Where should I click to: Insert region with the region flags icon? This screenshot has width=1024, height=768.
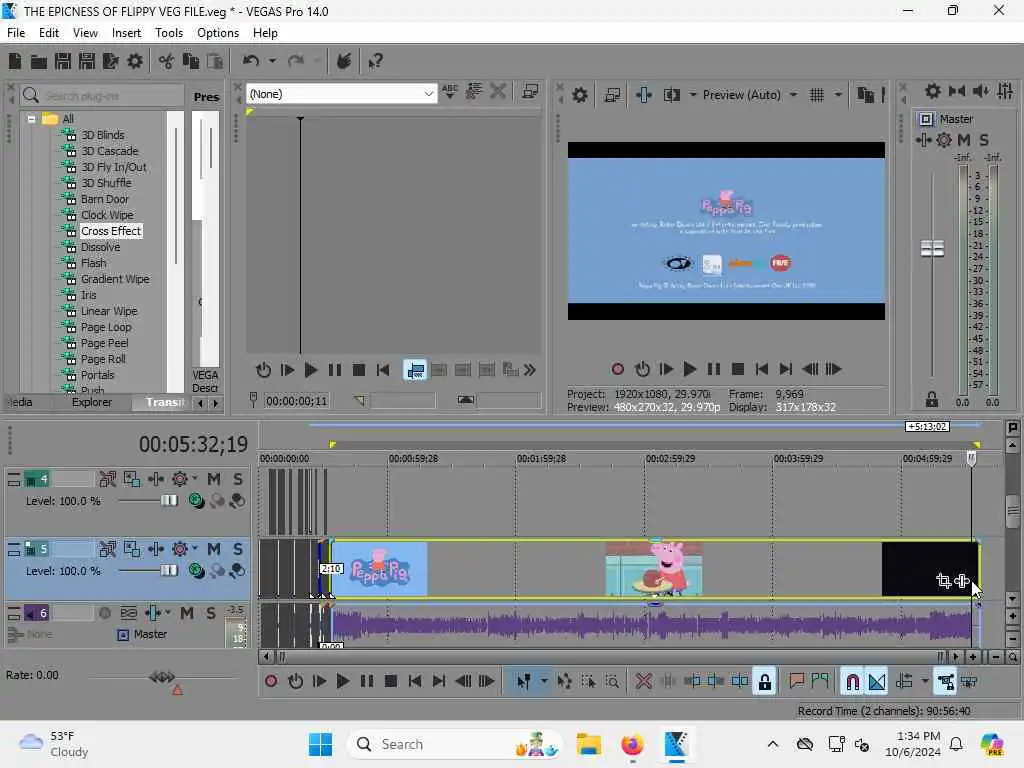tap(820, 682)
